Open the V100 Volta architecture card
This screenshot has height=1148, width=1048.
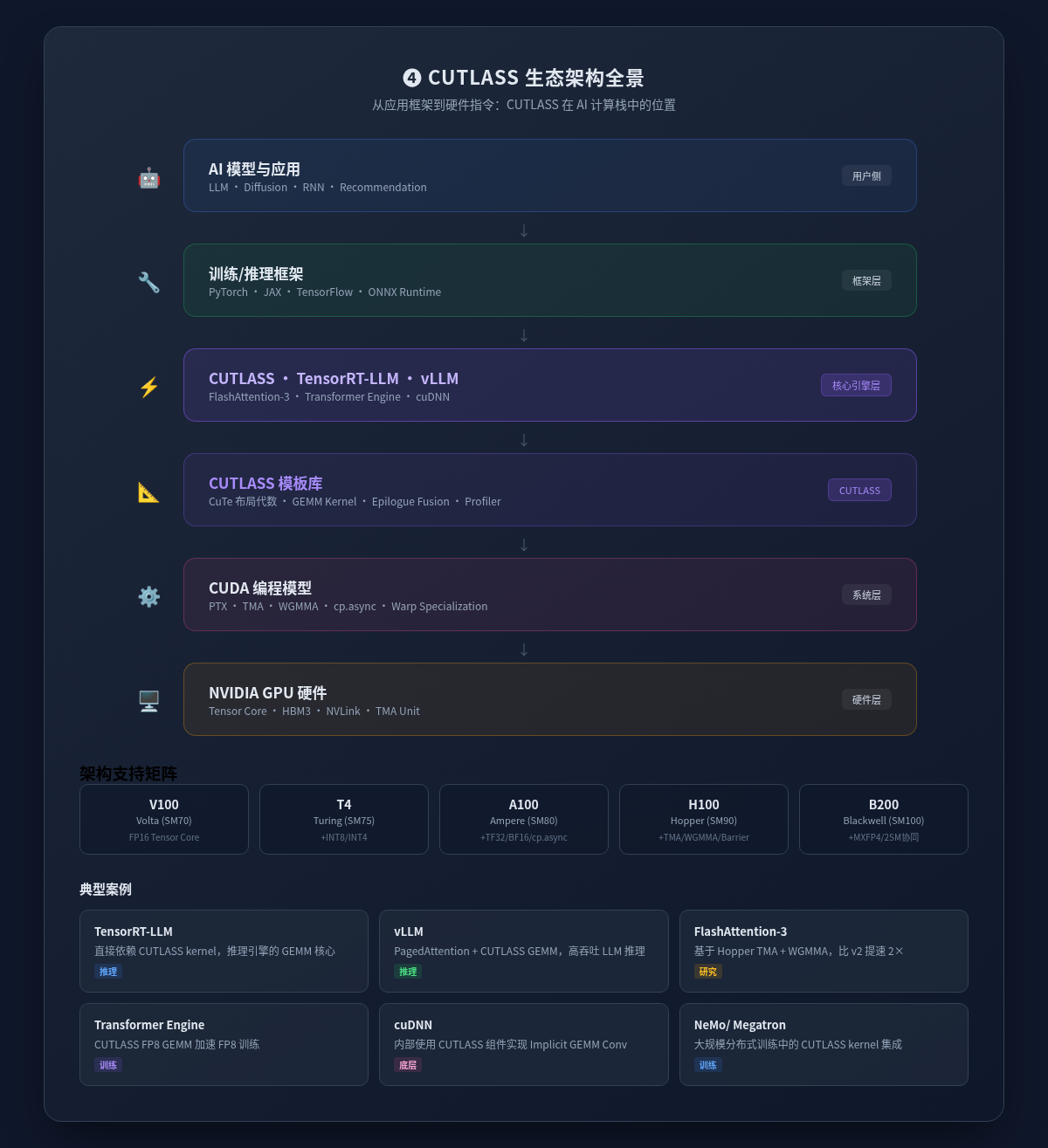tap(164, 819)
